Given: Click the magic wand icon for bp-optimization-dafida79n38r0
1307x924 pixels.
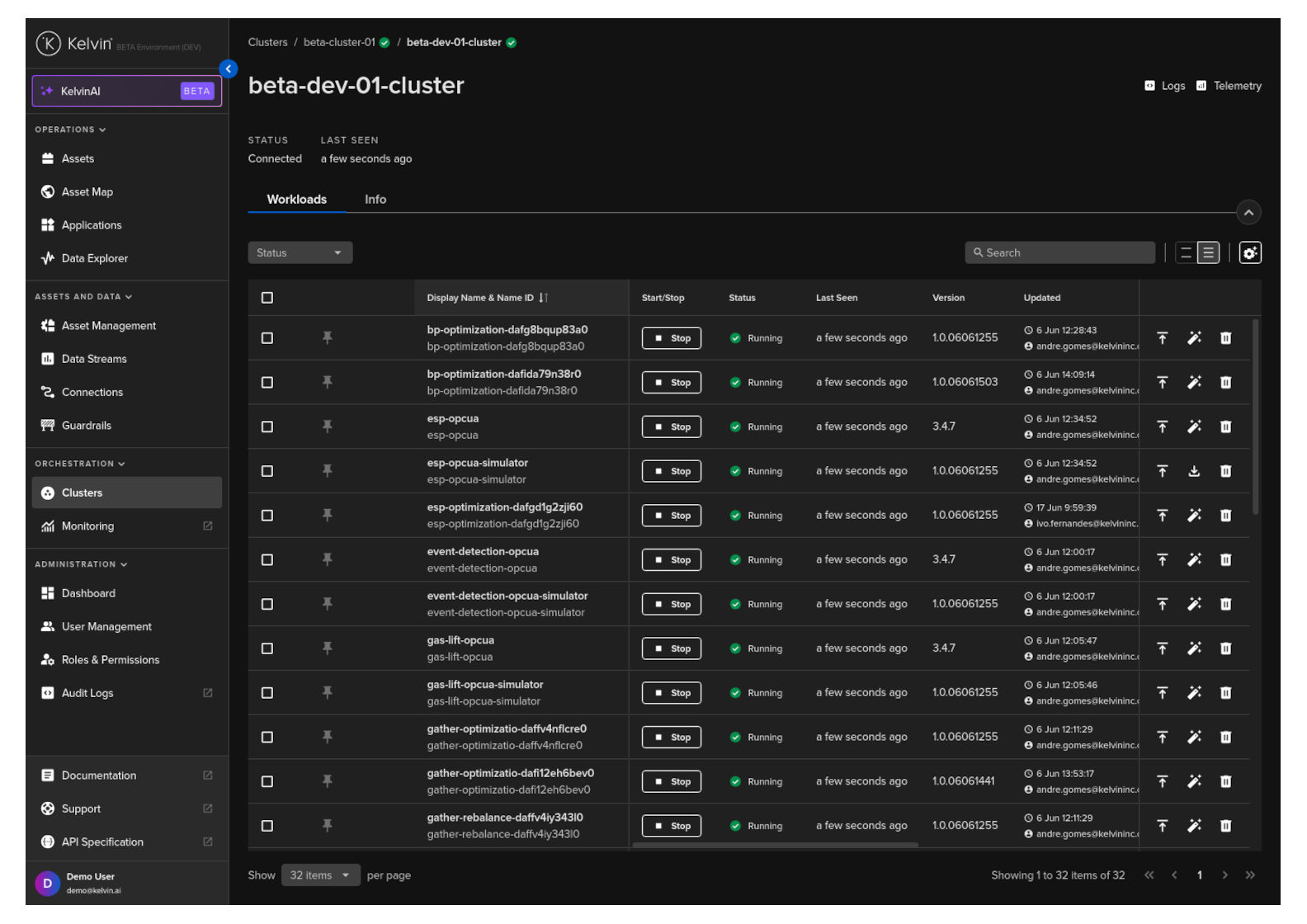Looking at the screenshot, I should click(1194, 382).
